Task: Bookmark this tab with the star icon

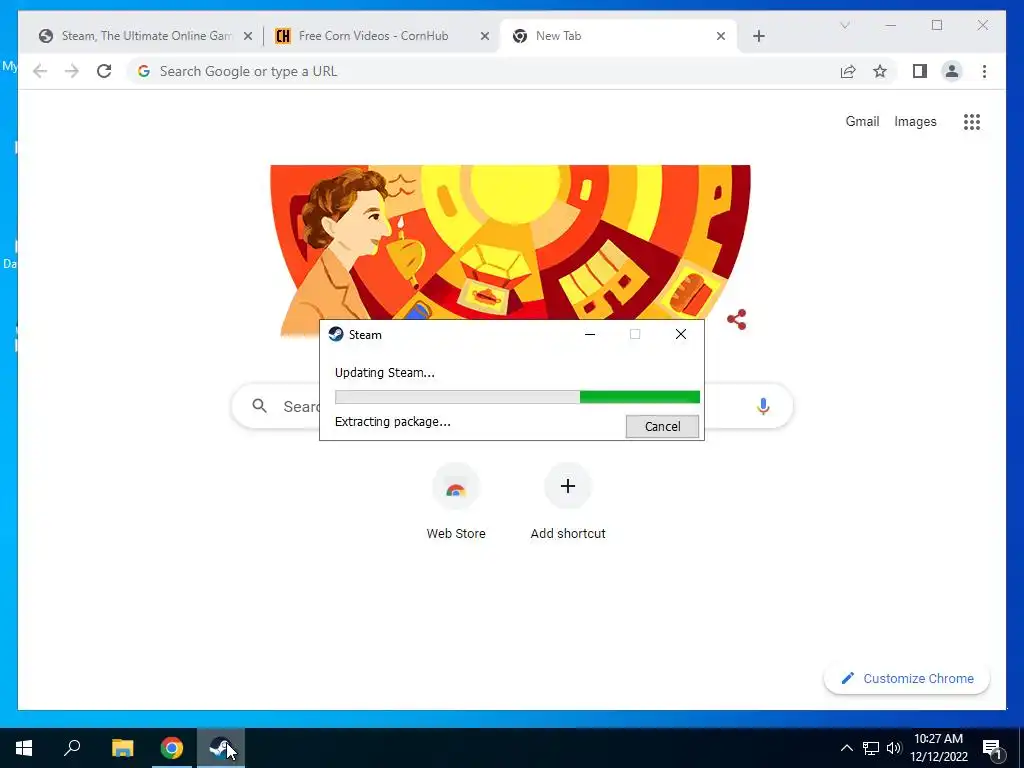Action: coord(880,71)
